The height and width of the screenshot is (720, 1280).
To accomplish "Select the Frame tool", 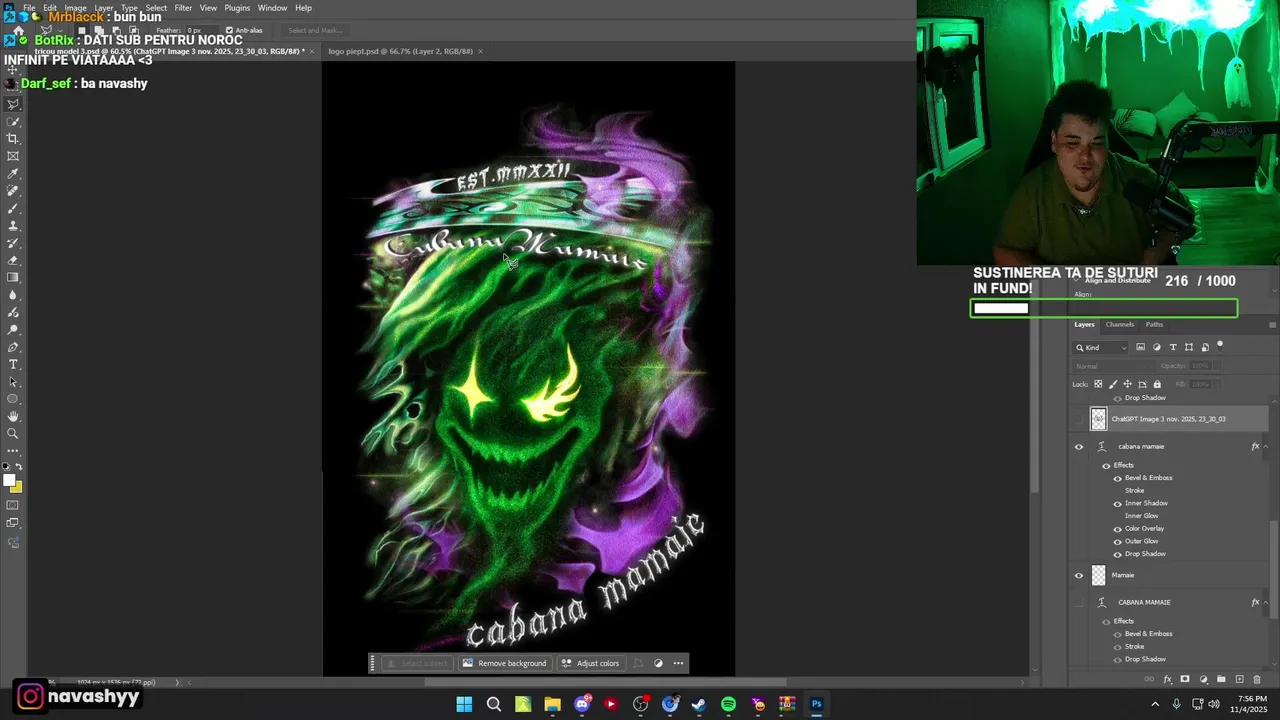I will [x=13, y=156].
